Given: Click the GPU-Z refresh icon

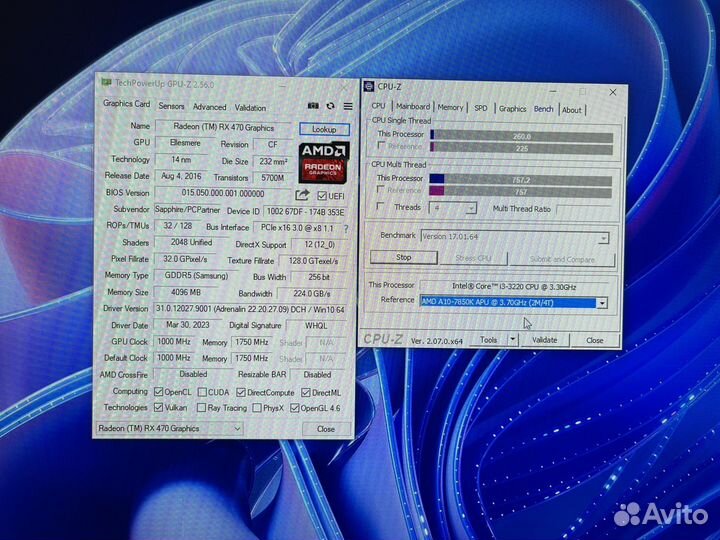Looking at the screenshot, I should tap(330, 106).
